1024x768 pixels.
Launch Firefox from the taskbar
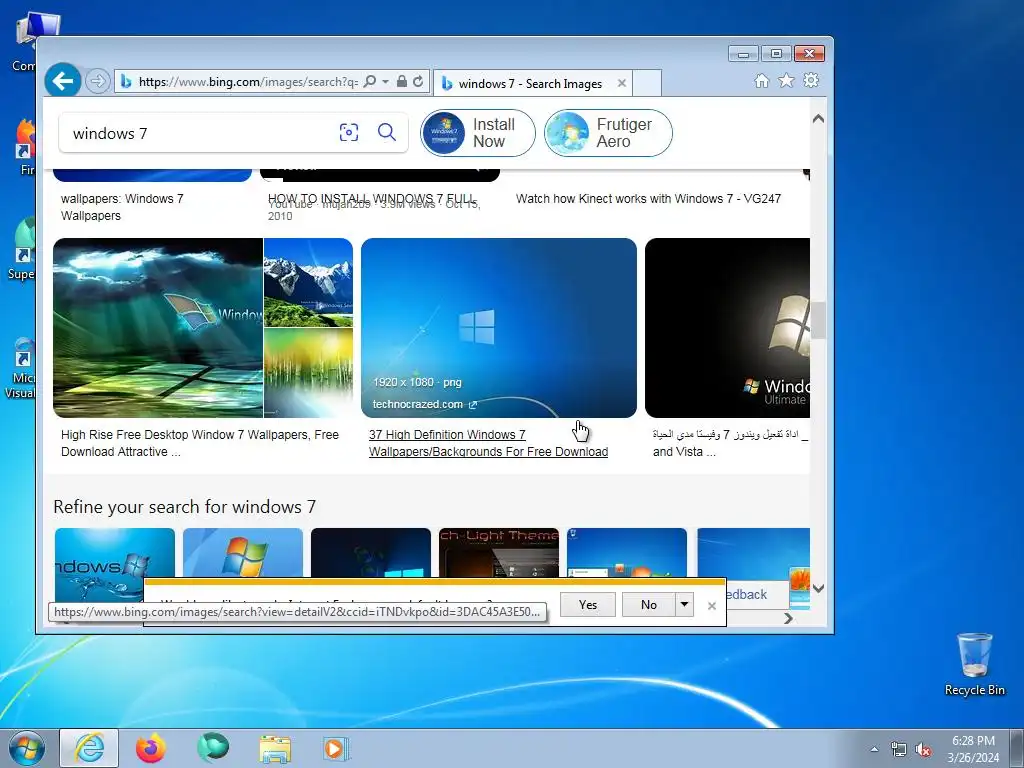pyautogui.click(x=151, y=748)
